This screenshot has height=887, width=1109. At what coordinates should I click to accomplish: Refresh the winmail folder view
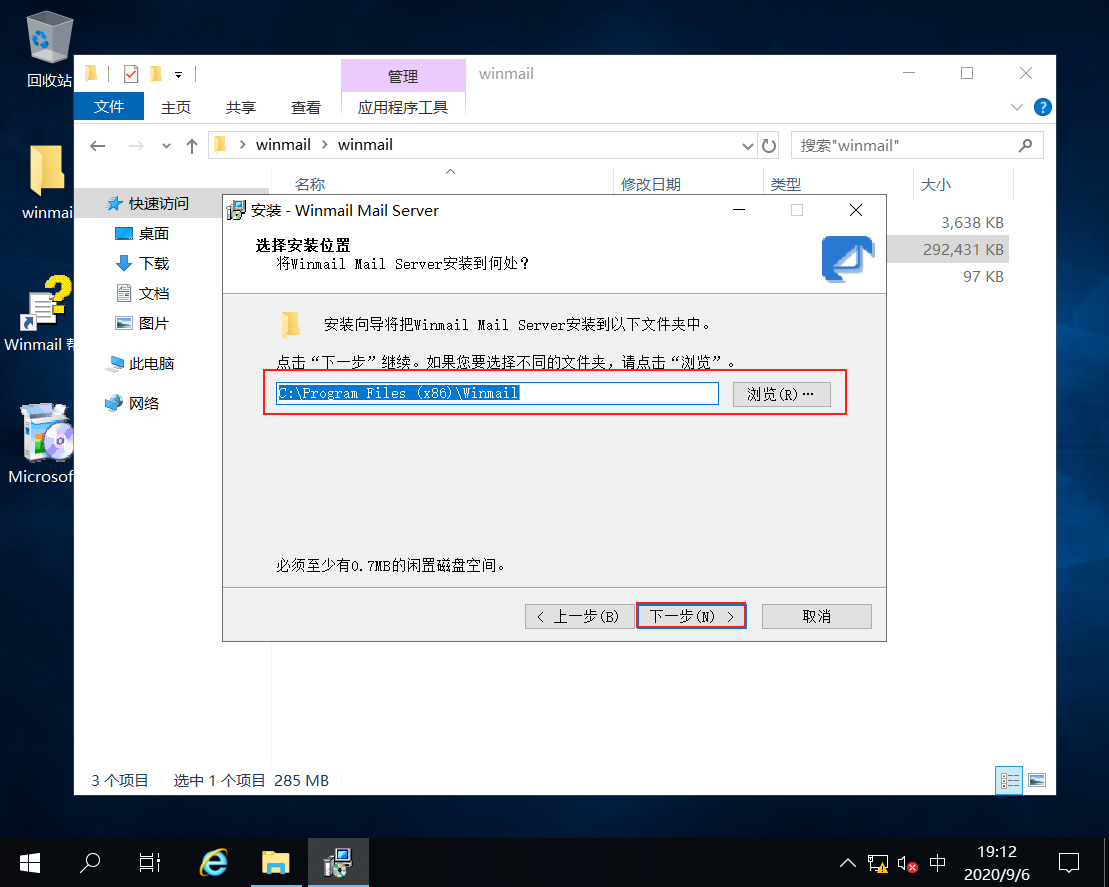coord(768,145)
